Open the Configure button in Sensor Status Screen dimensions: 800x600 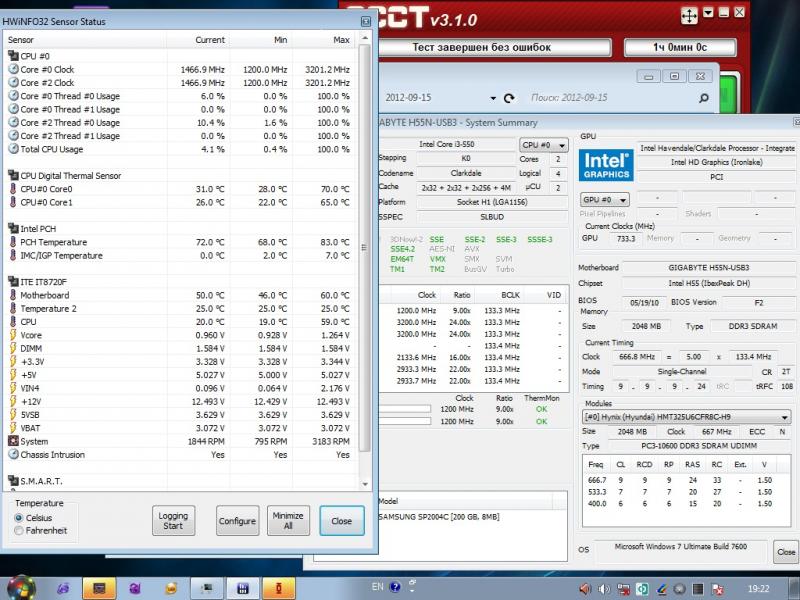point(237,520)
